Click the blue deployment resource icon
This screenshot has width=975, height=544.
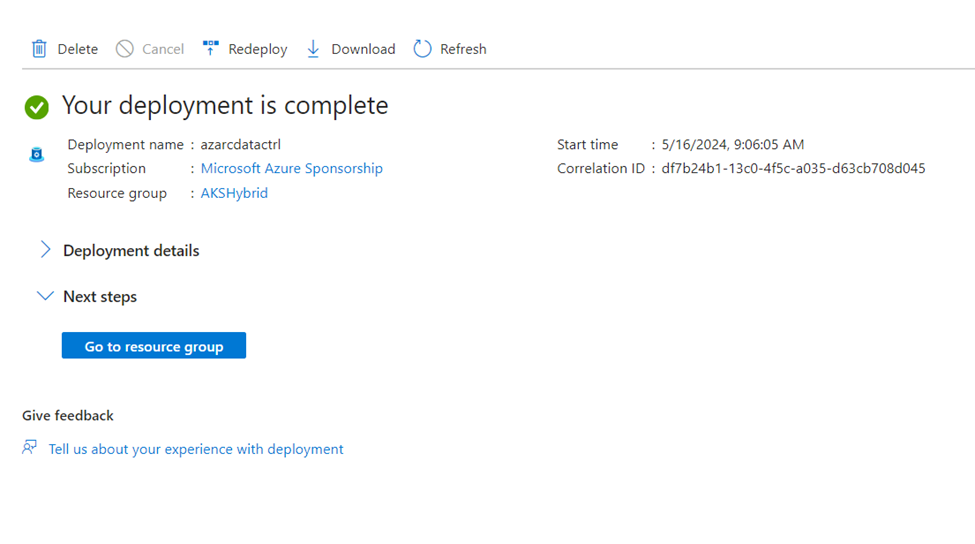(37, 154)
